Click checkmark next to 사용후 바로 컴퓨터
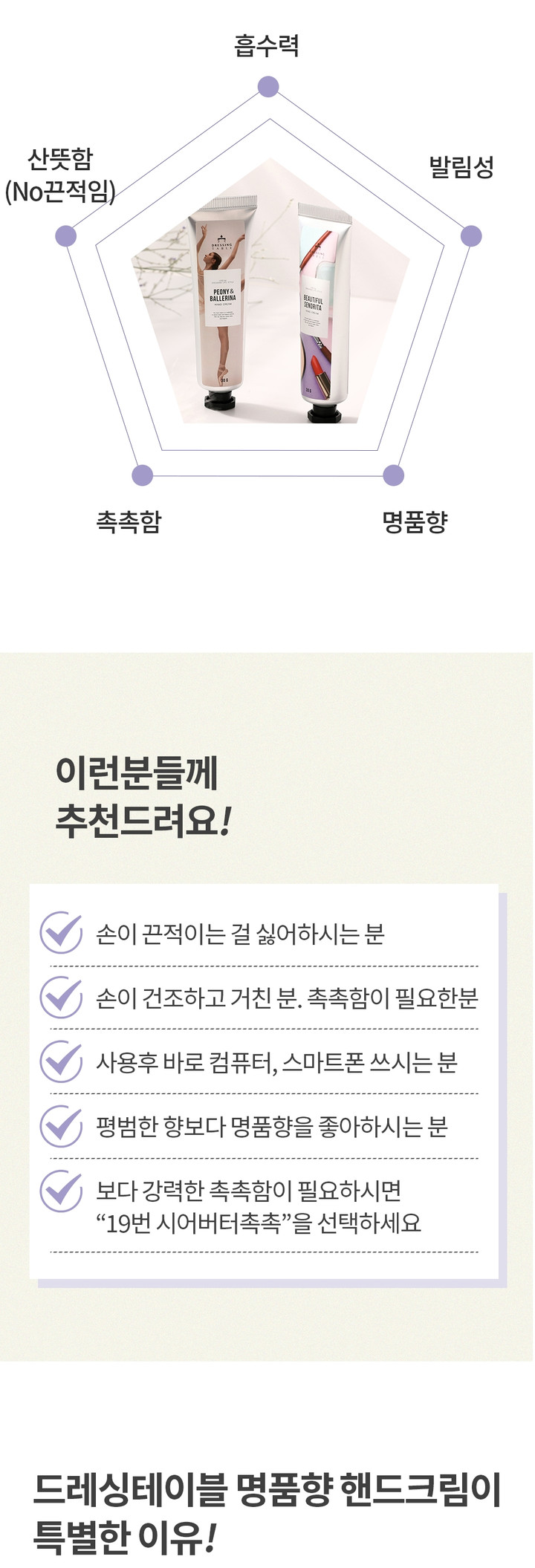Viewport: 535px width, 1568px height. pyautogui.click(x=61, y=1061)
